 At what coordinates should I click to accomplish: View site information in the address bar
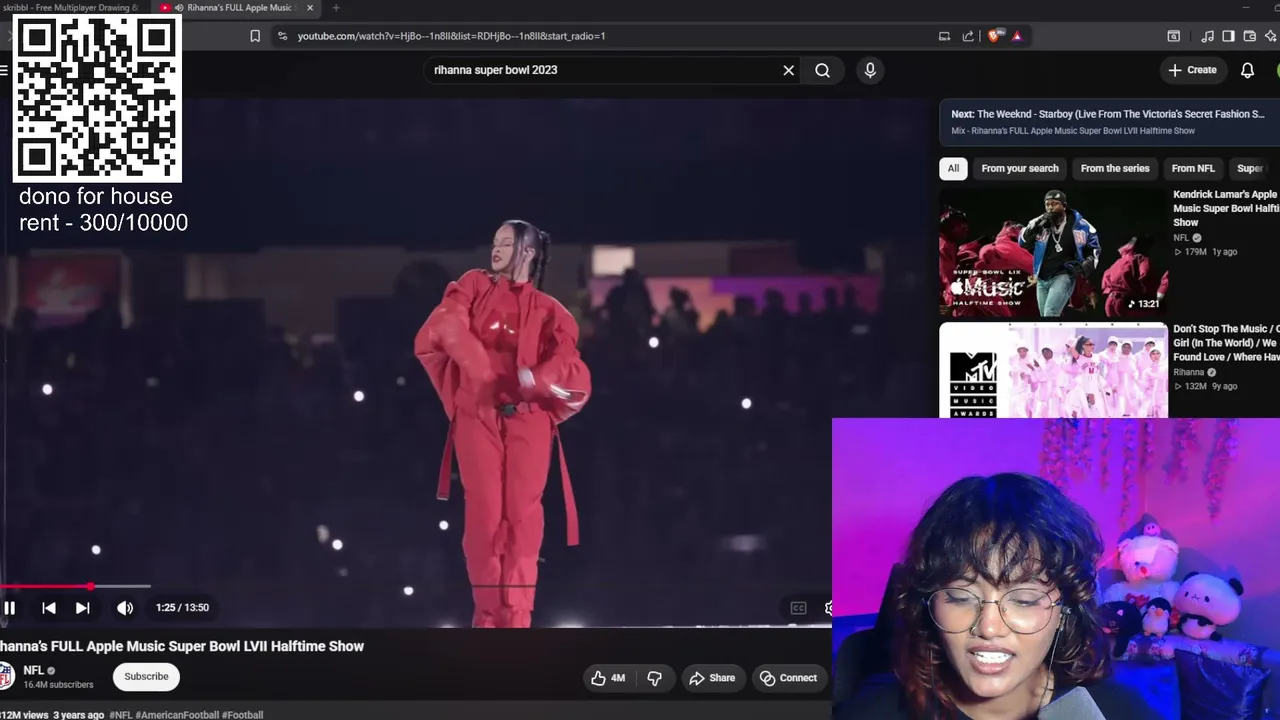[x=282, y=36]
